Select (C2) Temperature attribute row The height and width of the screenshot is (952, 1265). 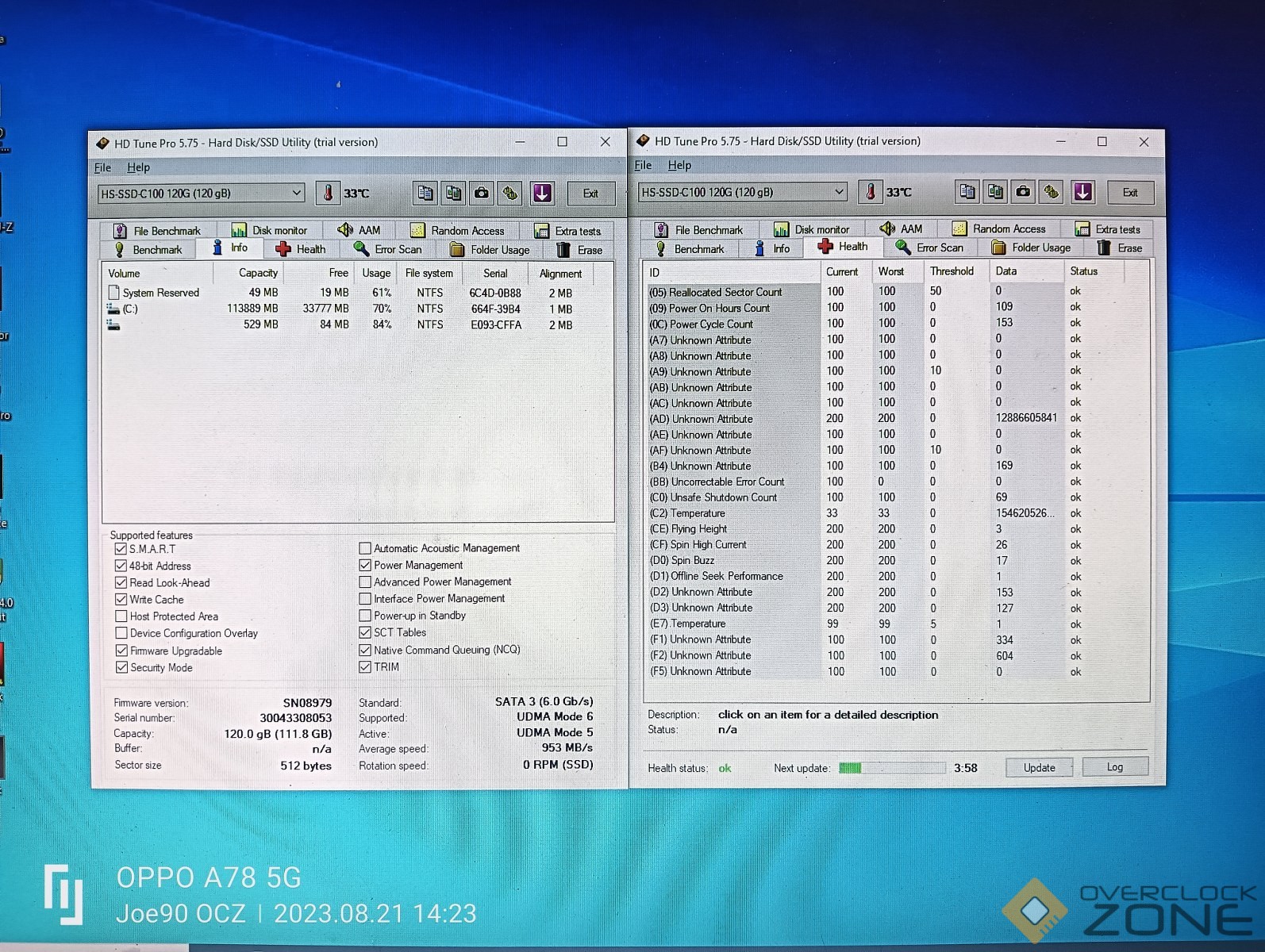pyautogui.click(x=898, y=513)
